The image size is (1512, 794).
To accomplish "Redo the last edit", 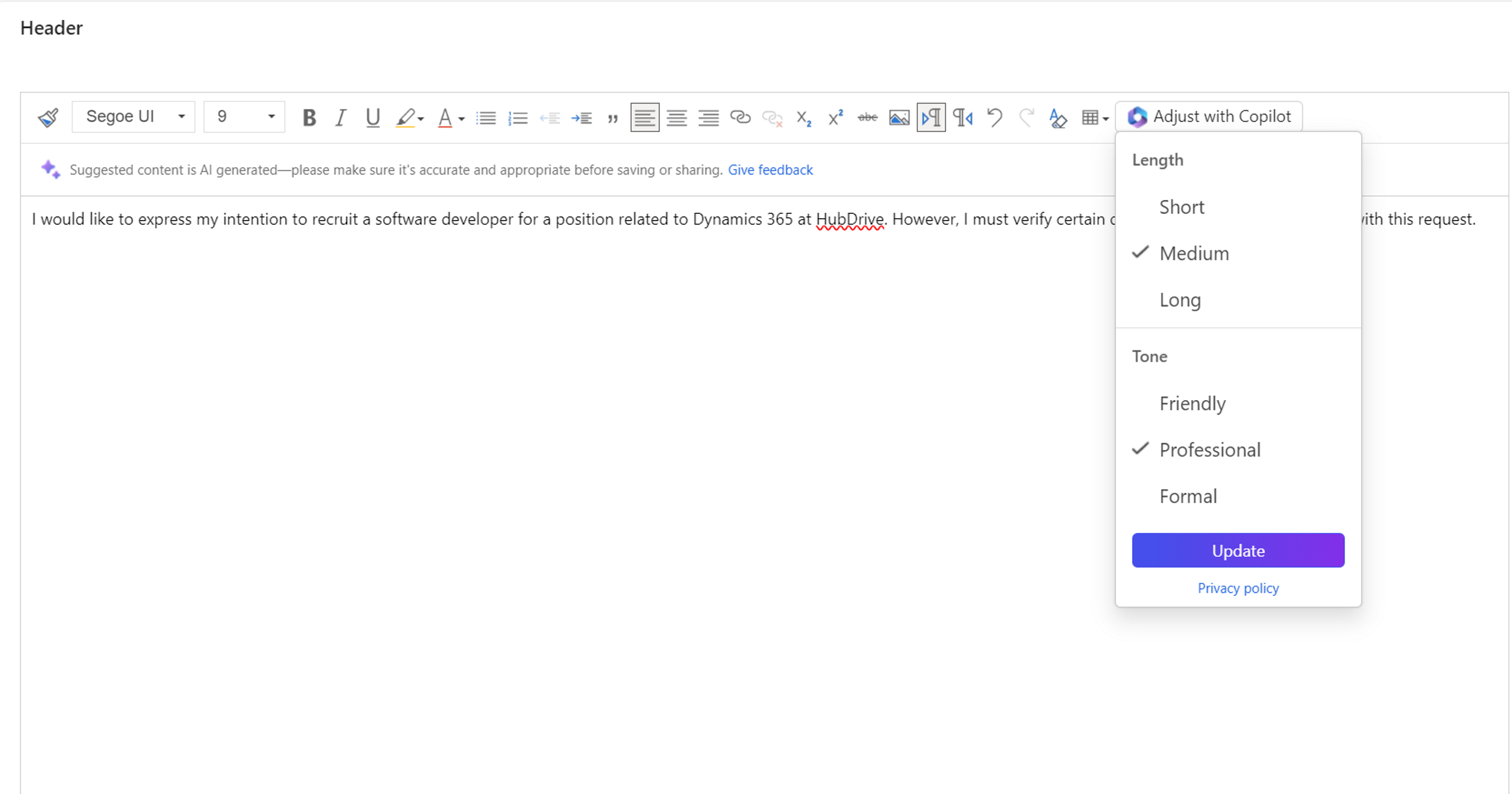I will pyautogui.click(x=1026, y=117).
